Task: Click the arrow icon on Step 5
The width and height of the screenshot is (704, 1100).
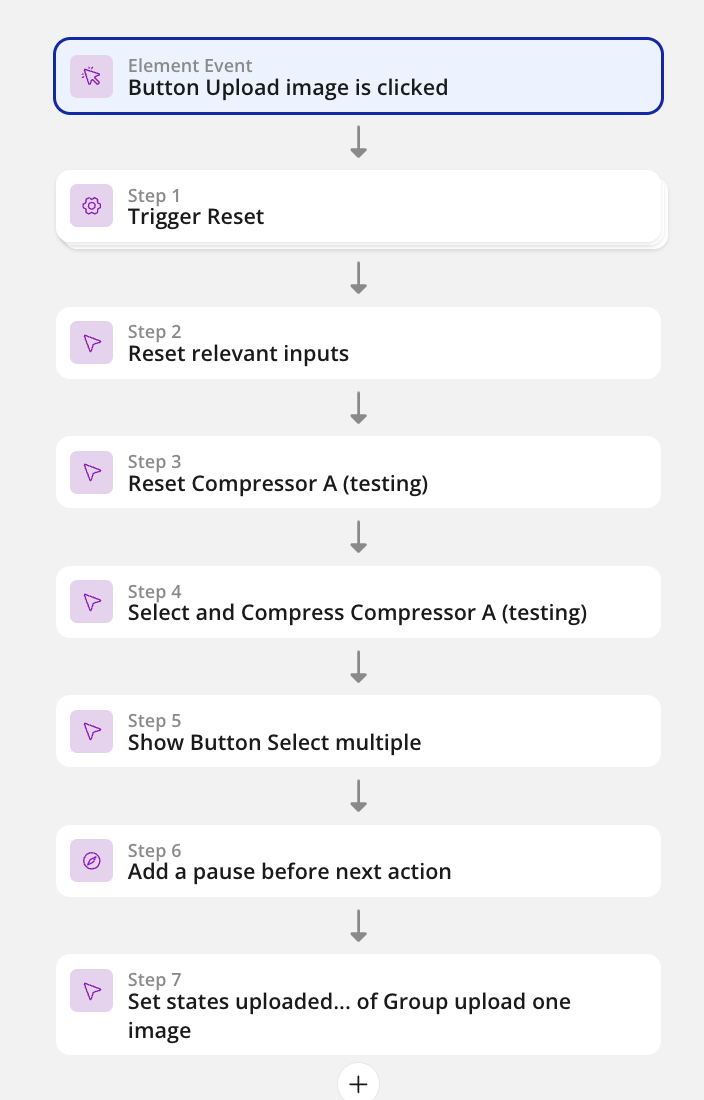Action: (92, 731)
